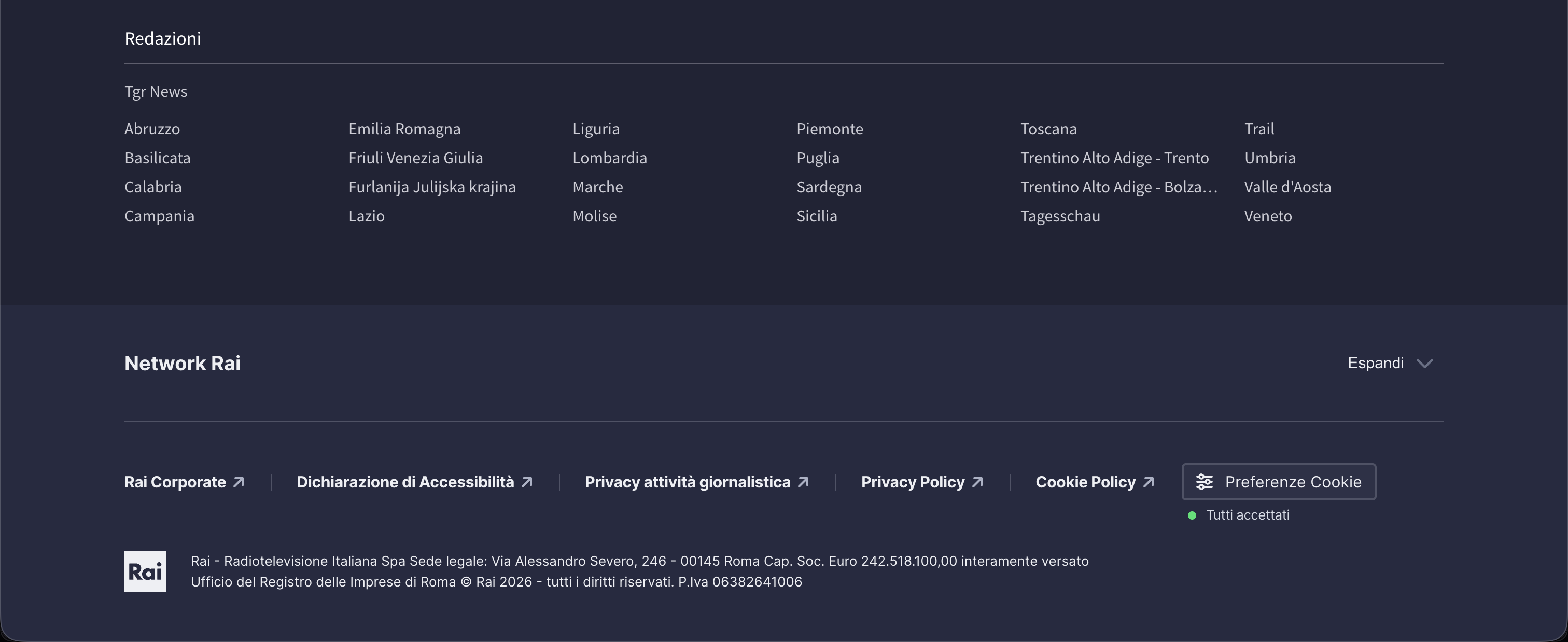The height and width of the screenshot is (642, 1568).
Task: Click the arrow icon beside Privacy attività giornalistica
Action: (804, 482)
